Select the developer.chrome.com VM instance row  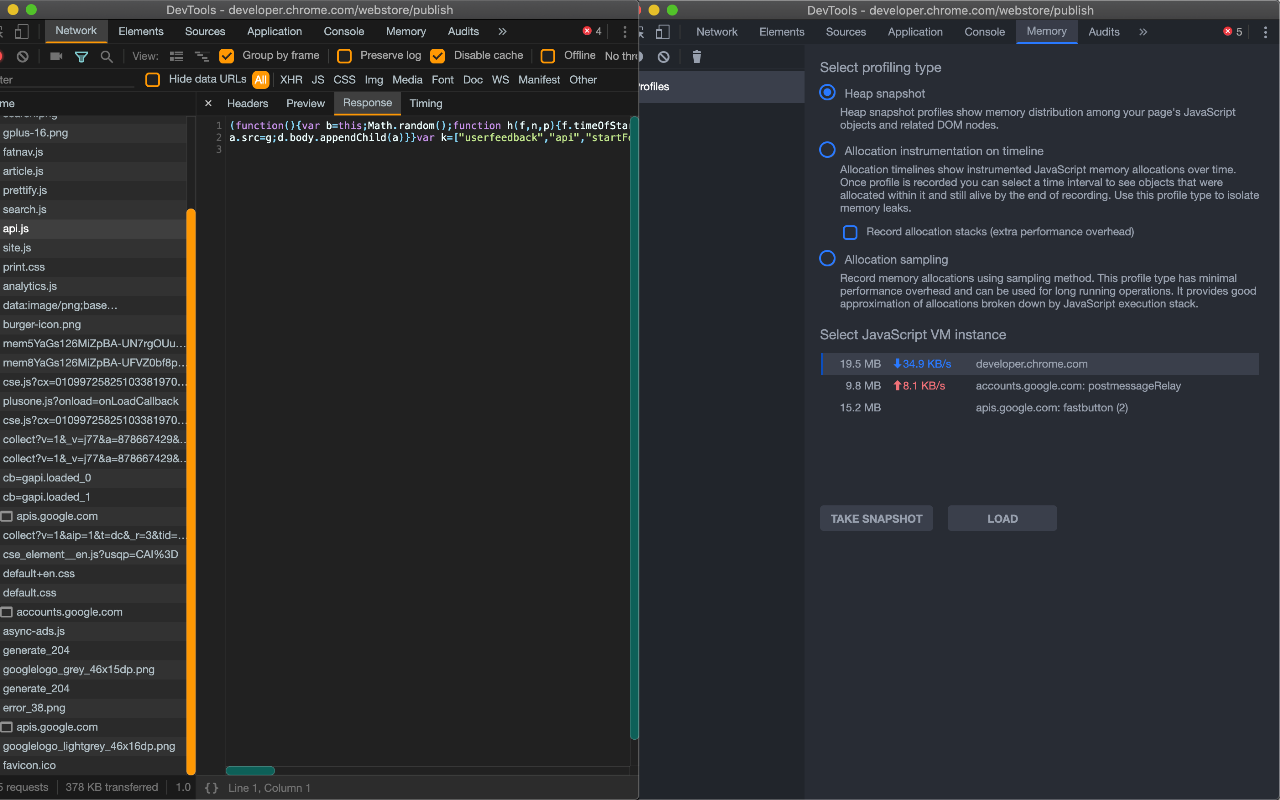tap(1040, 363)
